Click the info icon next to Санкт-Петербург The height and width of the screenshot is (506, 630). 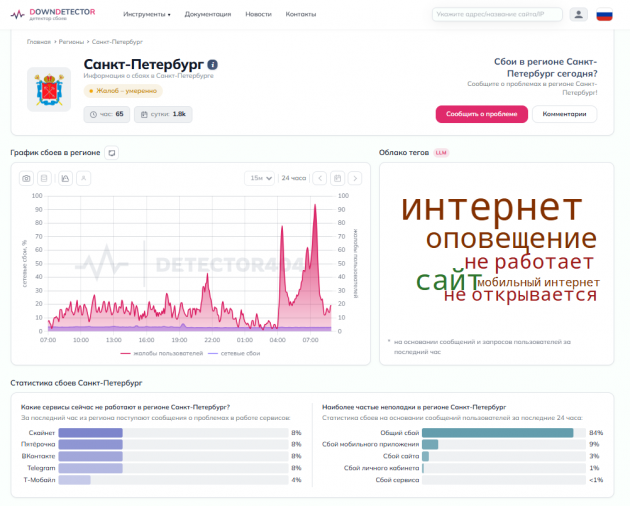click(x=213, y=64)
